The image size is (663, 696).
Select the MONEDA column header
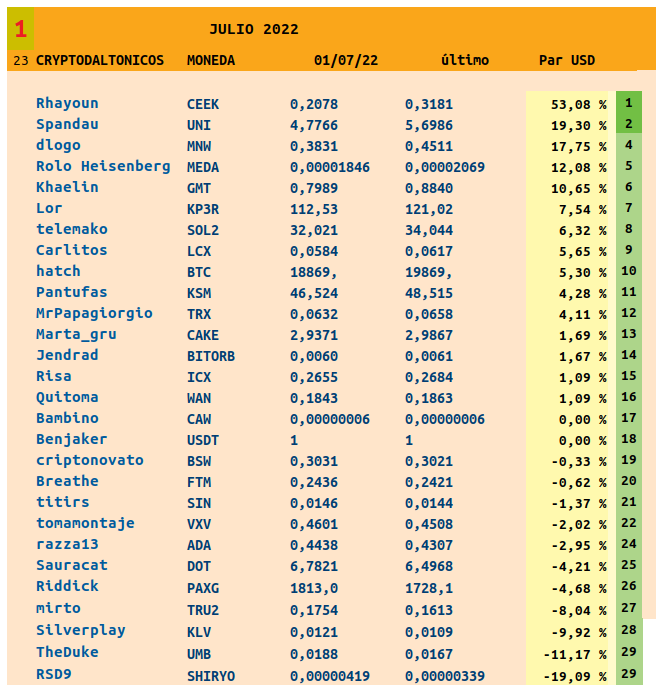[211, 61]
